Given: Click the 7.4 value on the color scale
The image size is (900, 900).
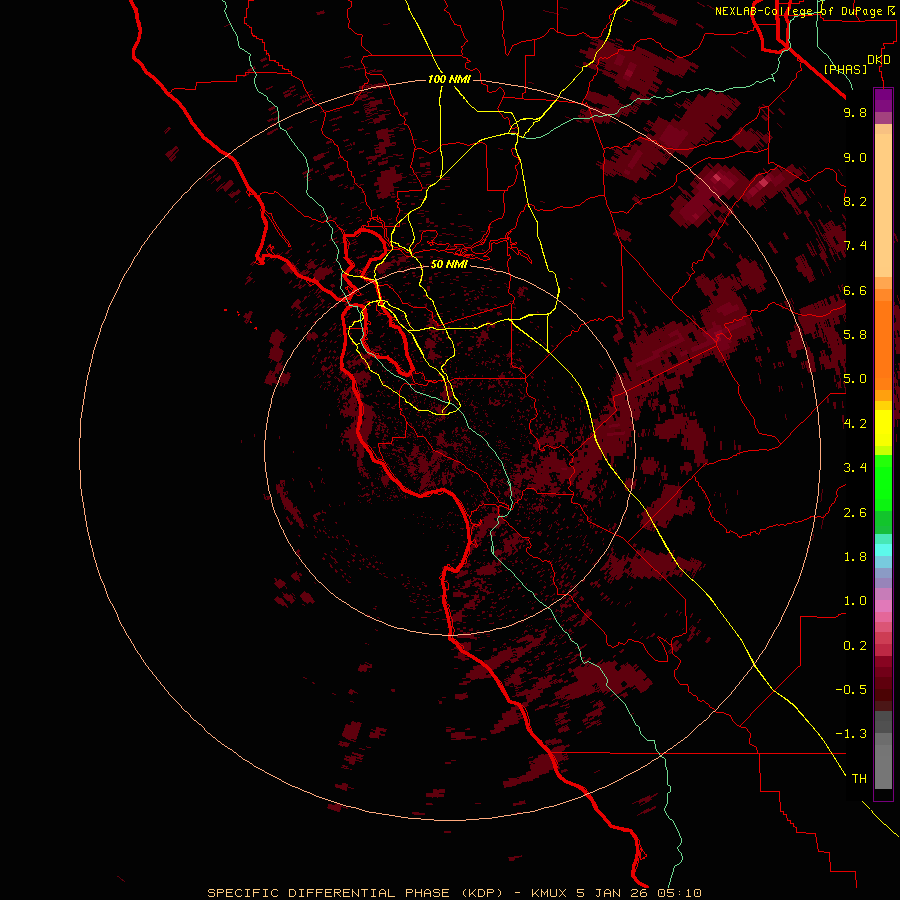Looking at the screenshot, I should 855,246.
